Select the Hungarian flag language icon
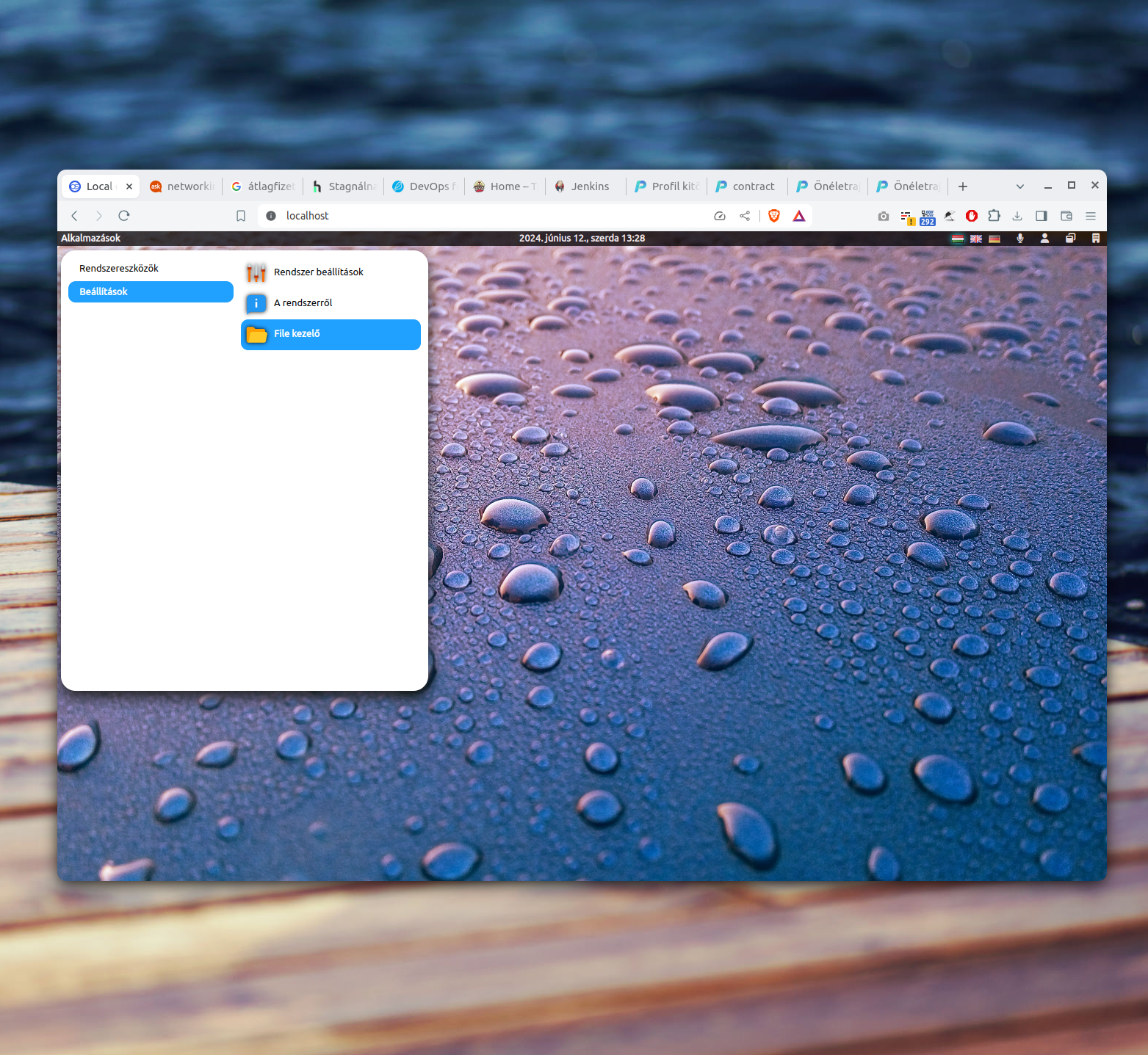The height and width of the screenshot is (1055, 1148). 958,239
